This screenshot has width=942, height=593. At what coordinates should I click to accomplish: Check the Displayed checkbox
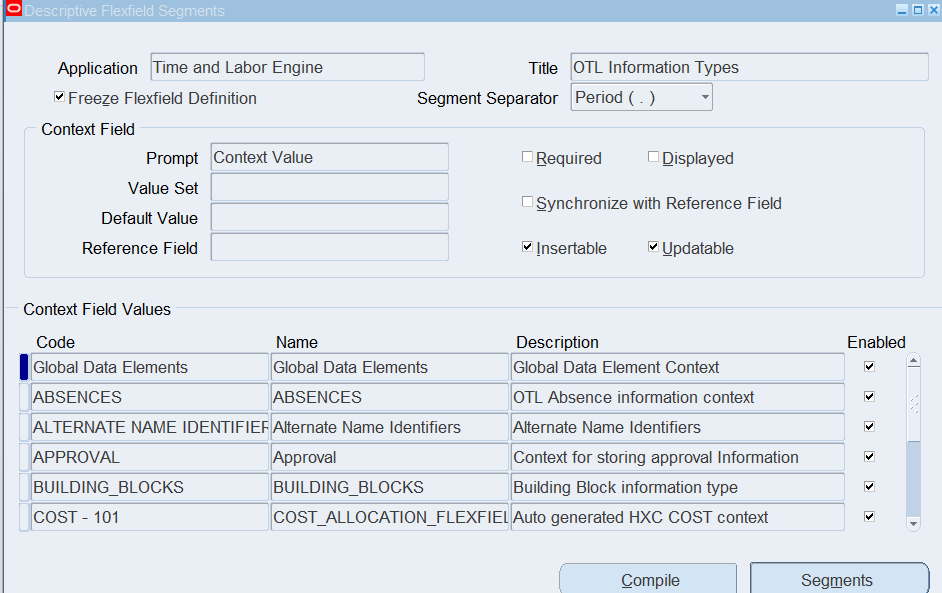click(x=653, y=157)
